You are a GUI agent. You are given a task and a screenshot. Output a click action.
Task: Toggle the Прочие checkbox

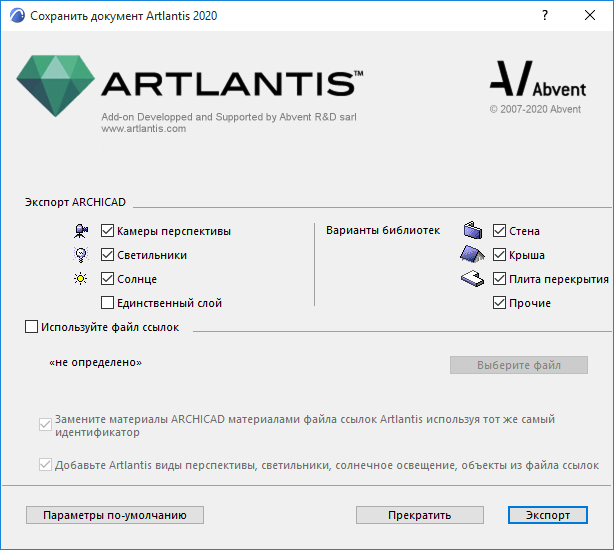tap(499, 303)
